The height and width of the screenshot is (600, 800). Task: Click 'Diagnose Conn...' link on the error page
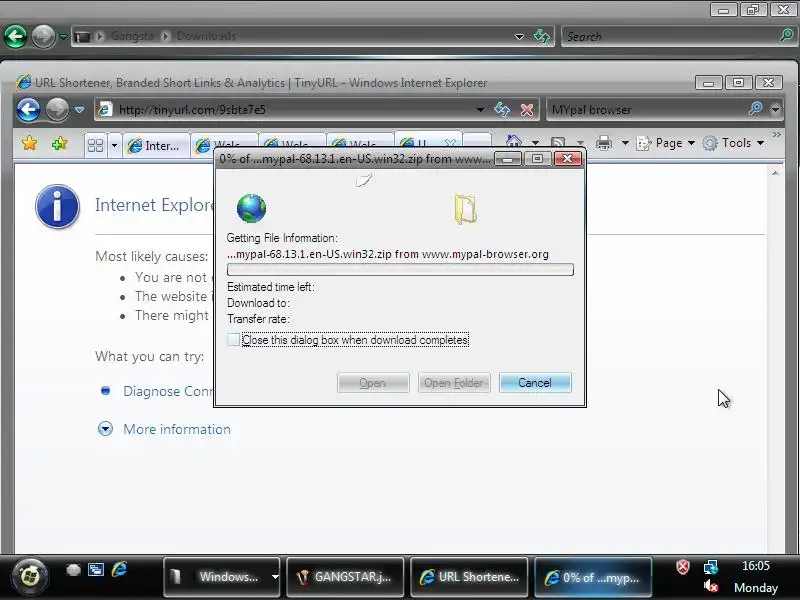168,391
